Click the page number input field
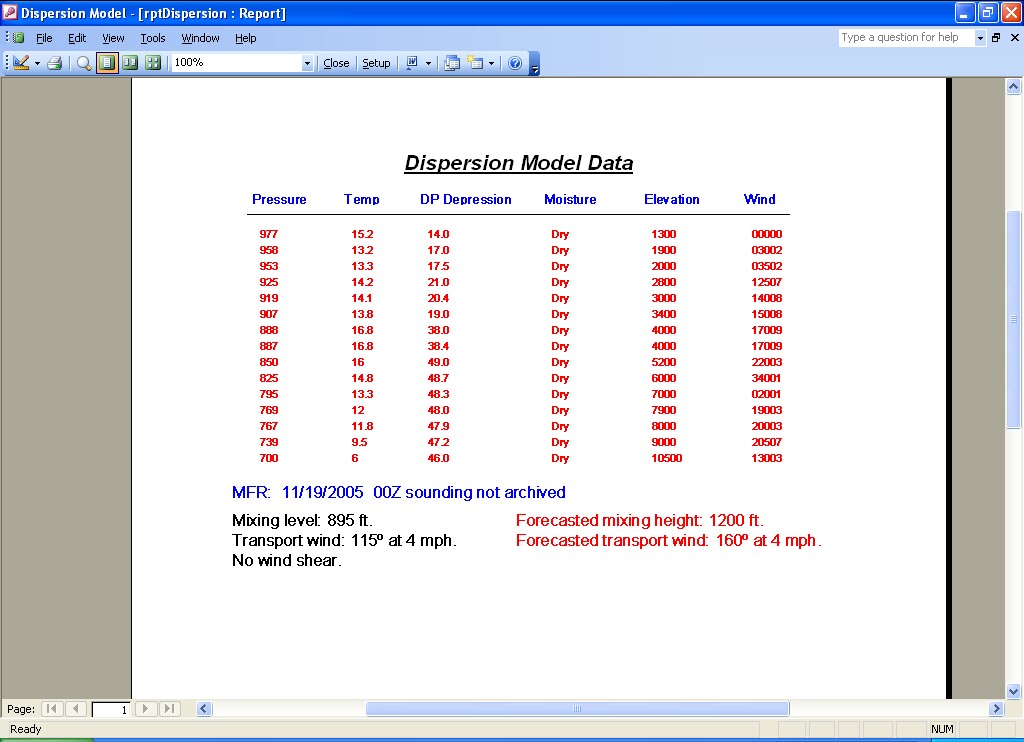This screenshot has width=1024, height=742. click(x=111, y=709)
